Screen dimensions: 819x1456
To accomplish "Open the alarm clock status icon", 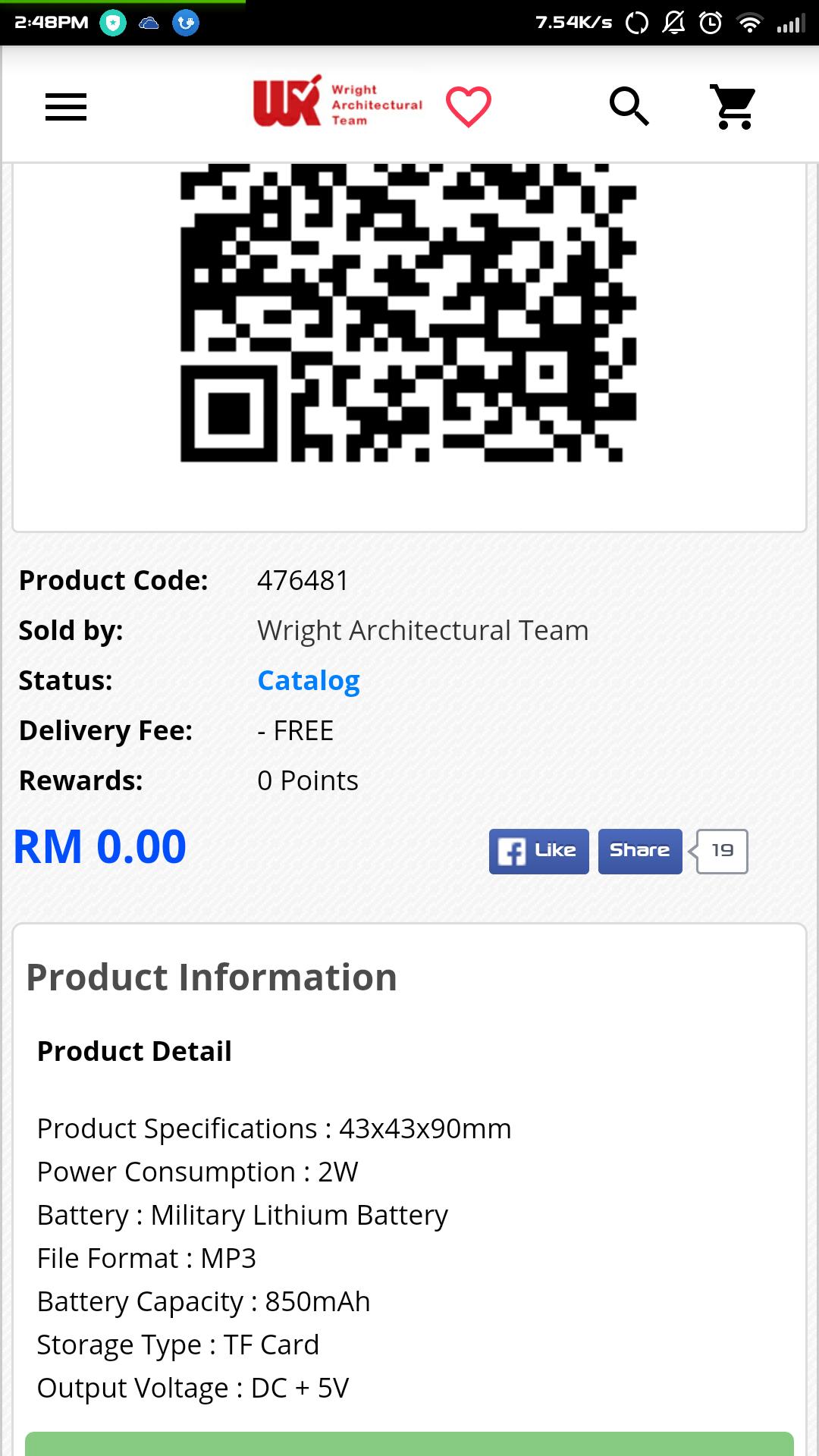I will coord(711,23).
